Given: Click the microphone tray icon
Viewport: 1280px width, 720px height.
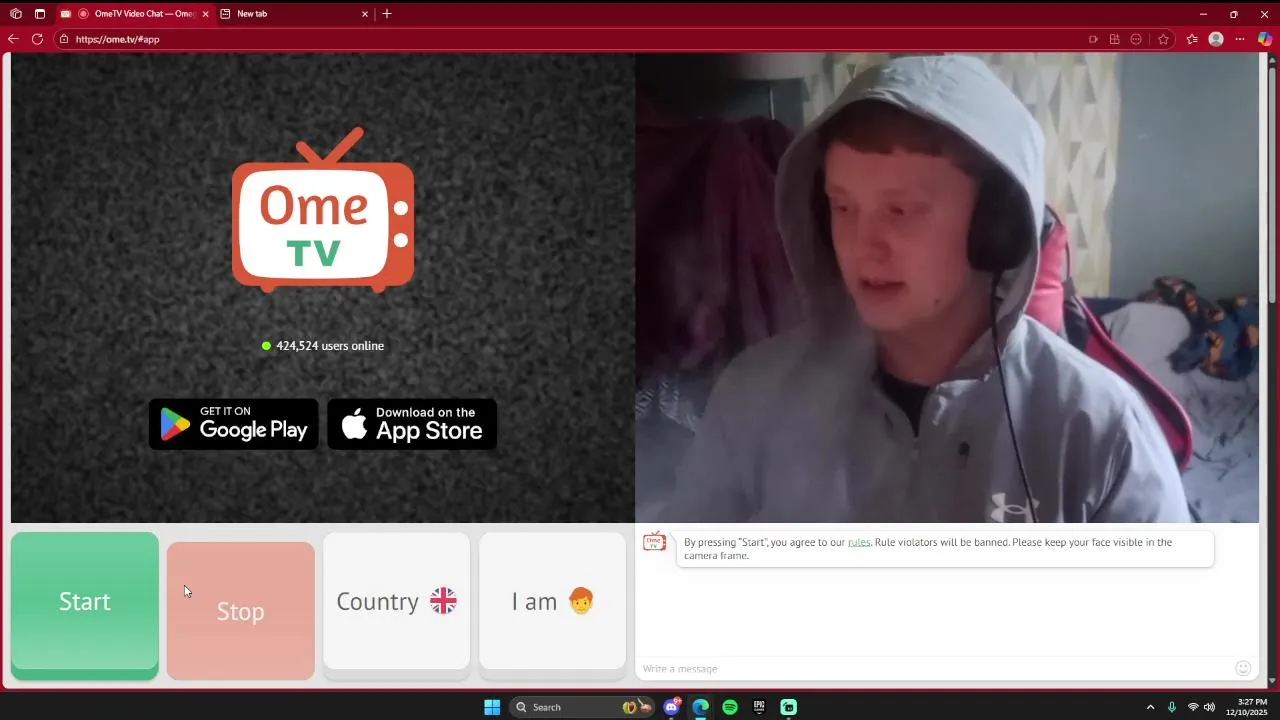Looking at the screenshot, I should click(1171, 707).
